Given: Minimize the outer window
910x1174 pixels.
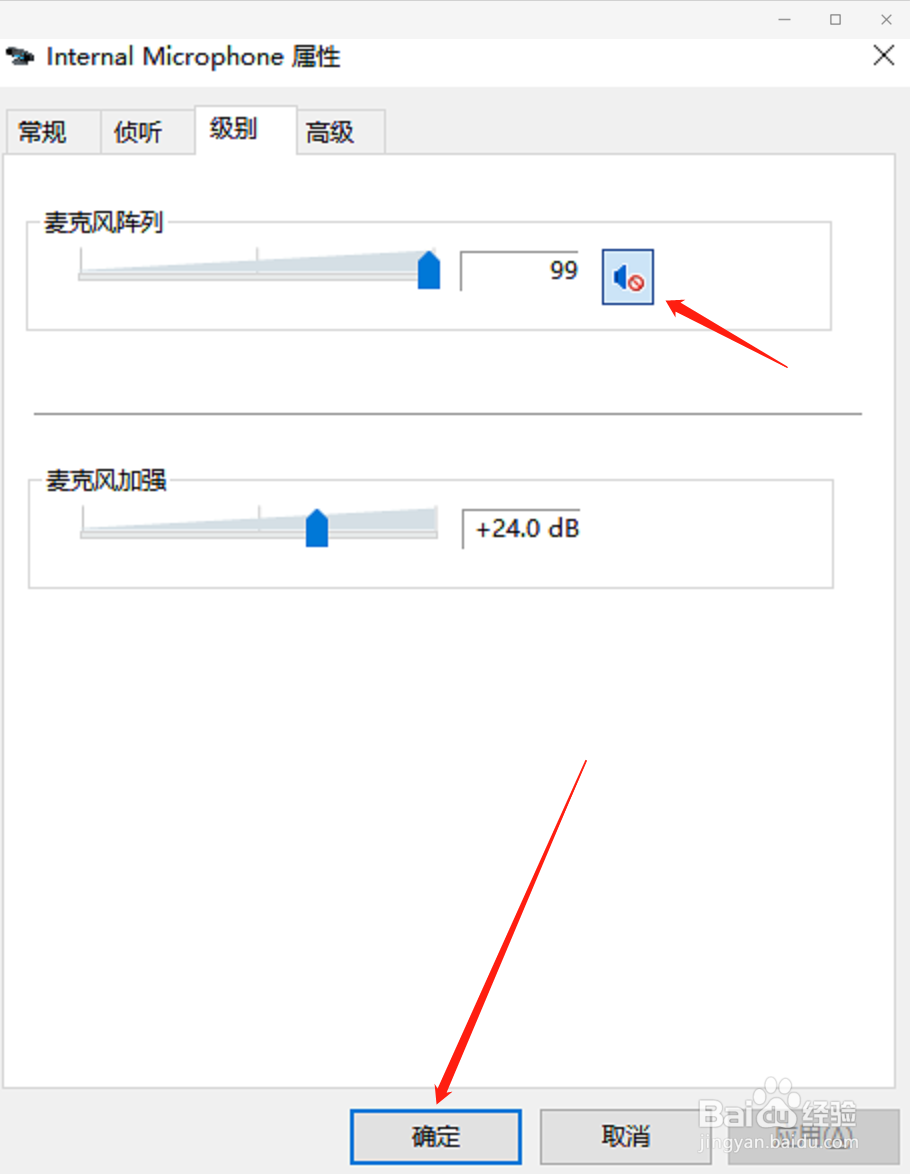Looking at the screenshot, I should pyautogui.click(x=784, y=19).
